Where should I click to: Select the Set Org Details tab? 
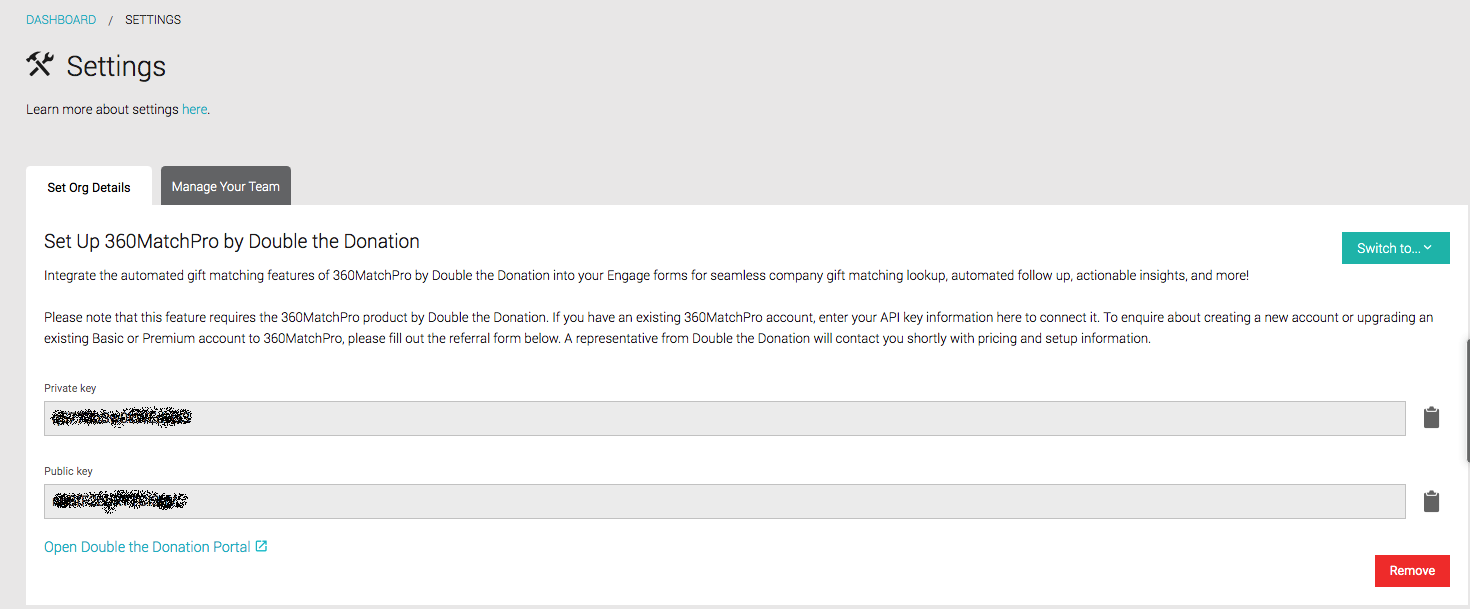tap(89, 187)
